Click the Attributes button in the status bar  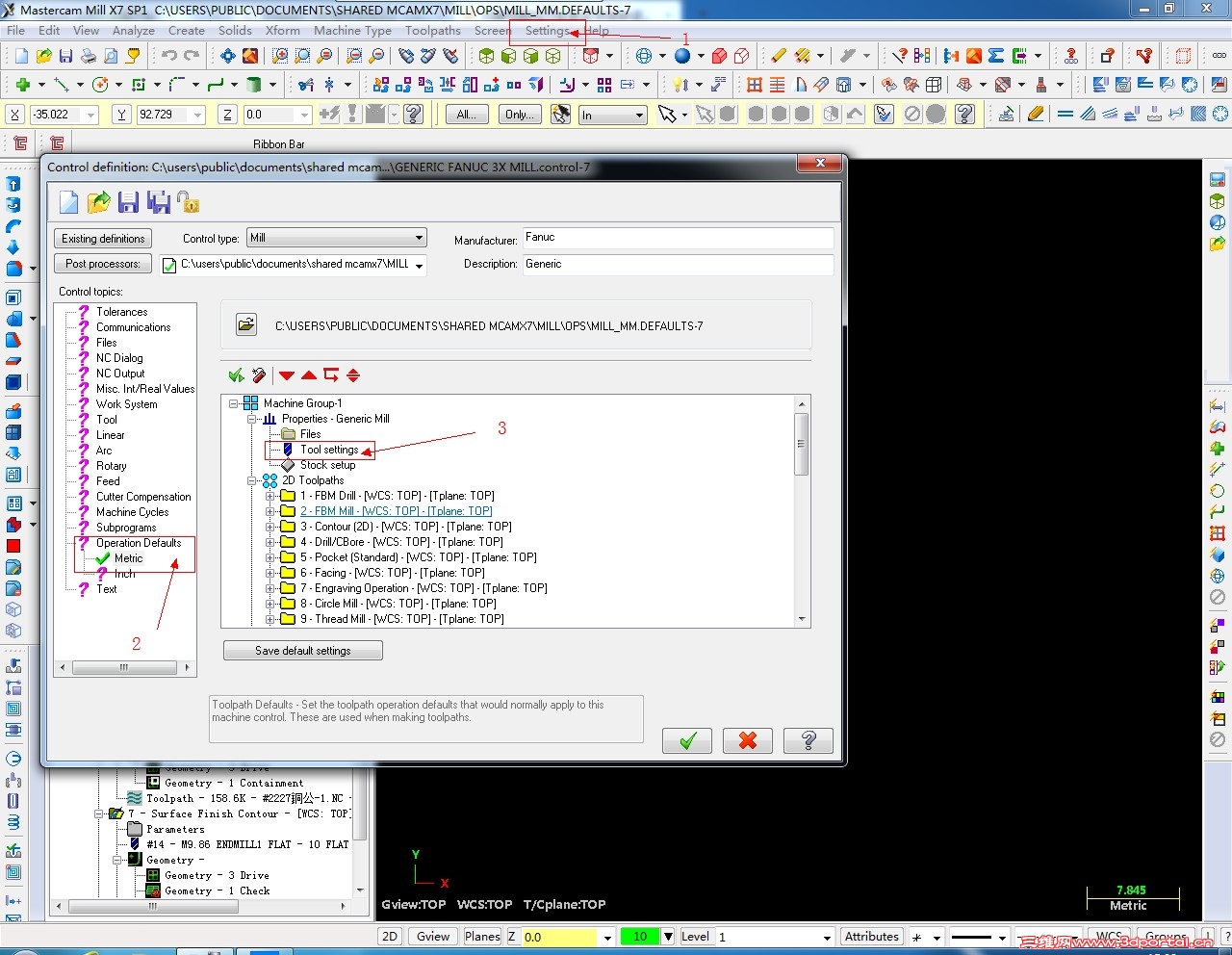pos(872,937)
